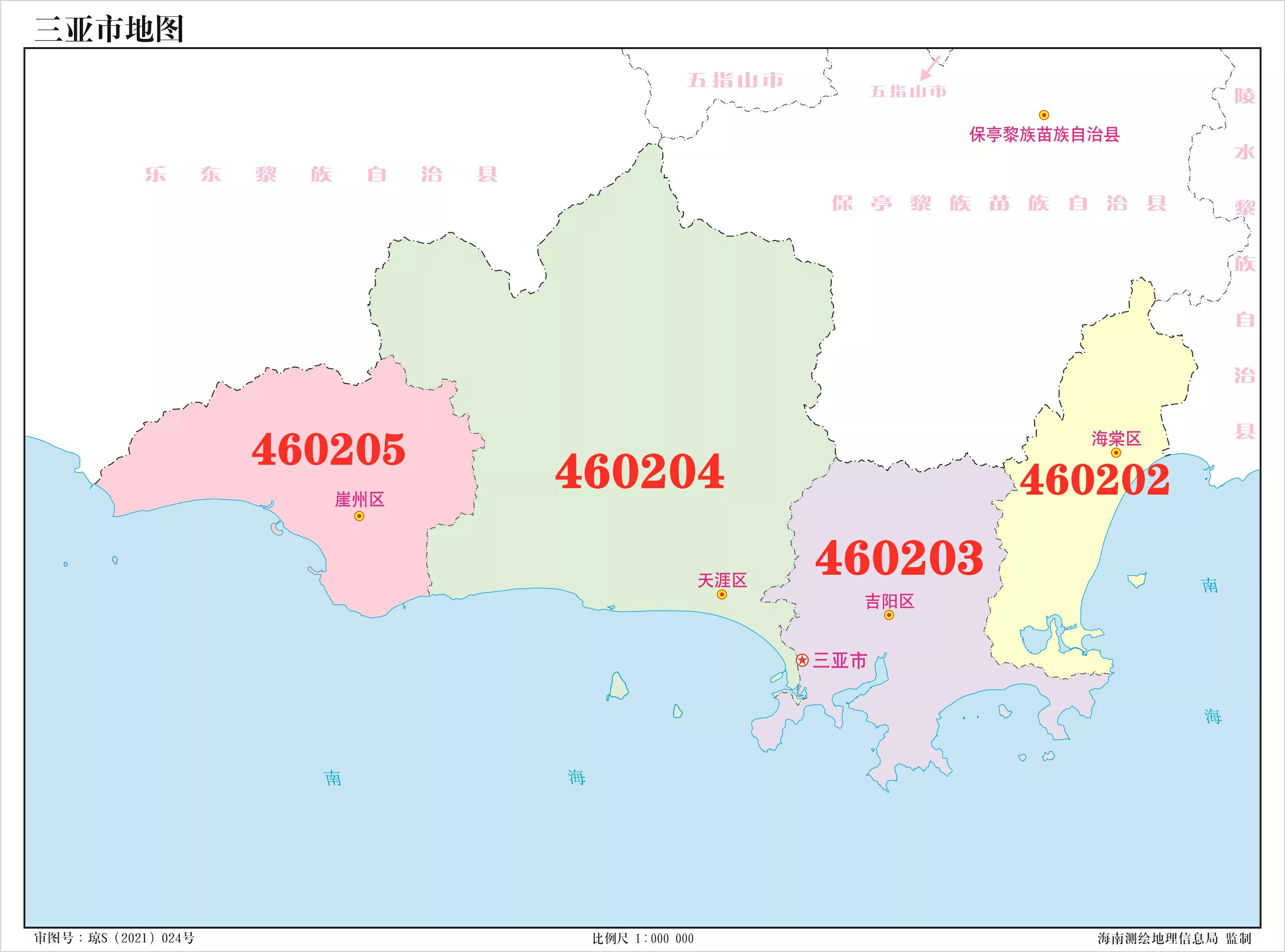The height and width of the screenshot is (952, 1285).
Task: Click the Baoting county seat dot marker
Action: click(x=1043, y=115)
